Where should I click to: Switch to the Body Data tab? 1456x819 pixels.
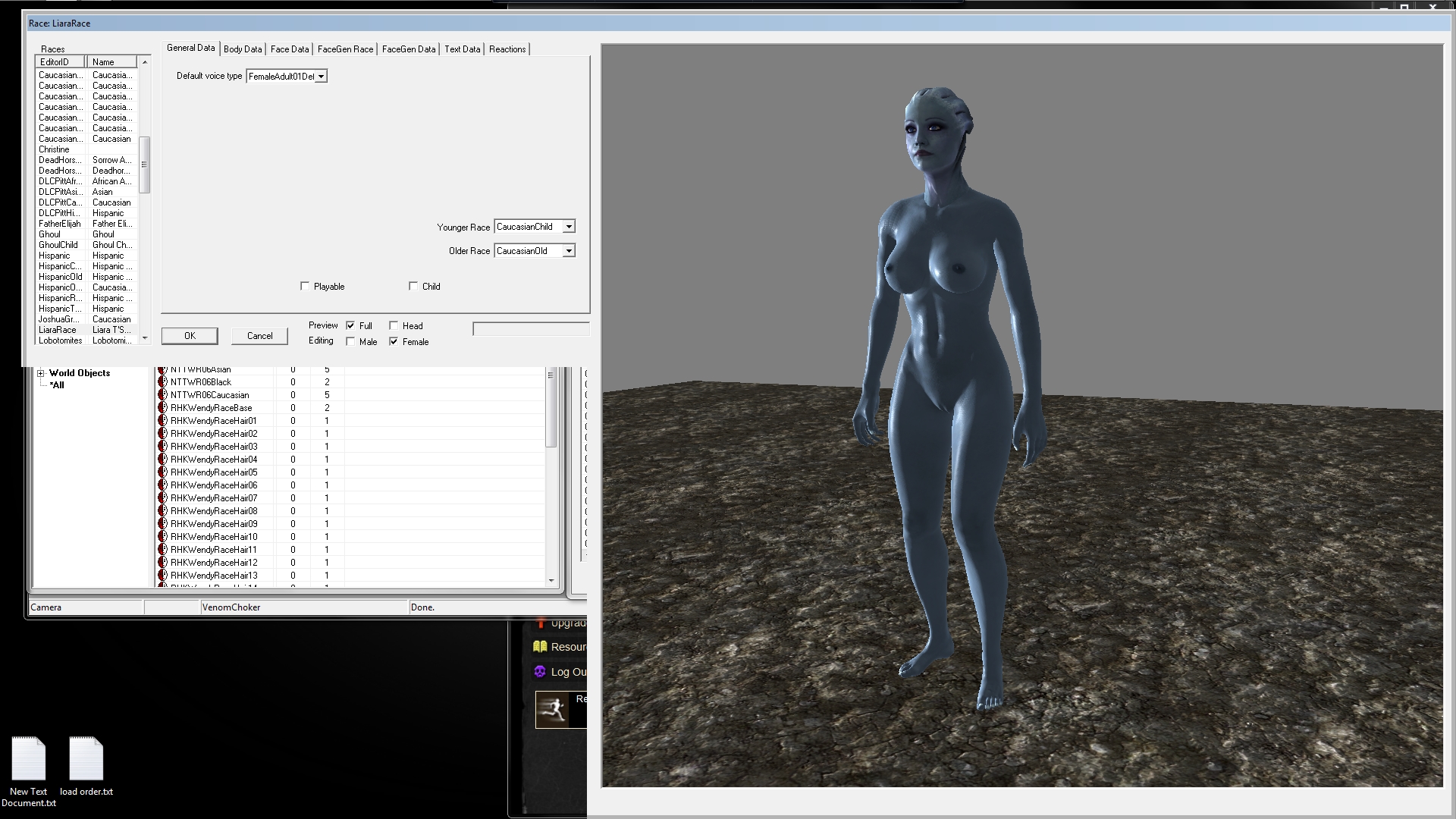coord(243,49)
